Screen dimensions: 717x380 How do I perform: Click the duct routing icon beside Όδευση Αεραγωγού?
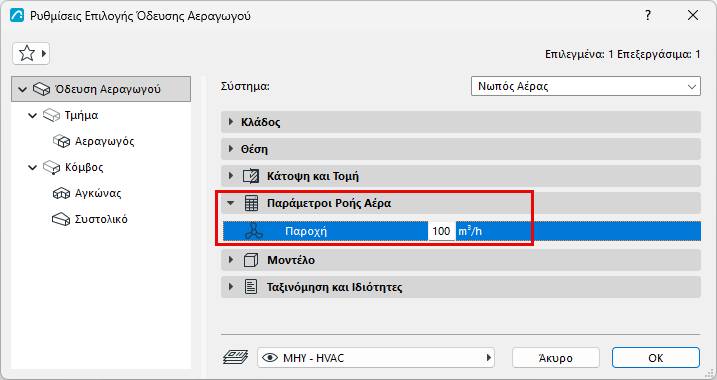[41, 89]
